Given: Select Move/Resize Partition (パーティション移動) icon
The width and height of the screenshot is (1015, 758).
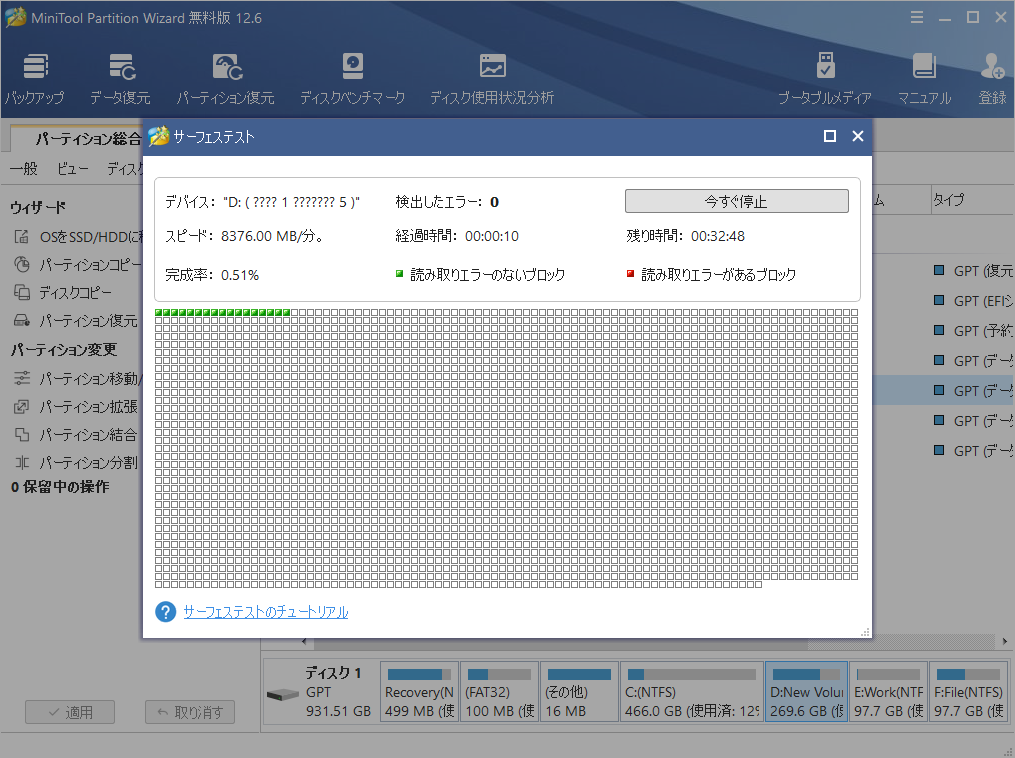Looking at the screenshot, I should (22, 378).
